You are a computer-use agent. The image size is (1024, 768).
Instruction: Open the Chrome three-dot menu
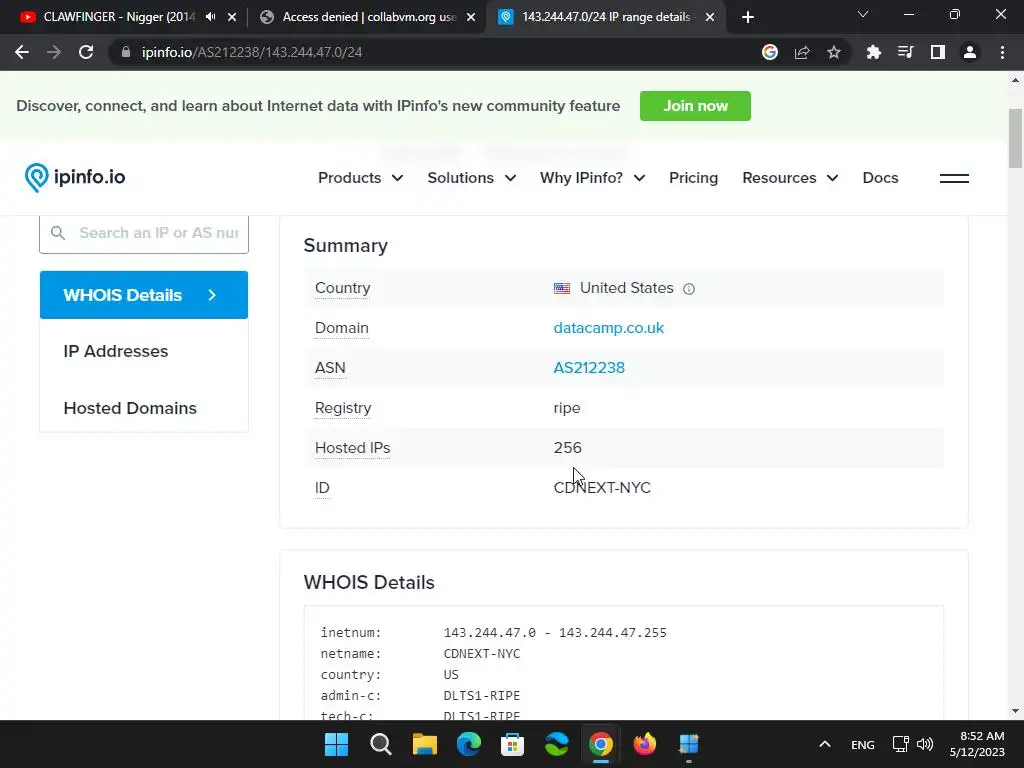point(1002,52)
